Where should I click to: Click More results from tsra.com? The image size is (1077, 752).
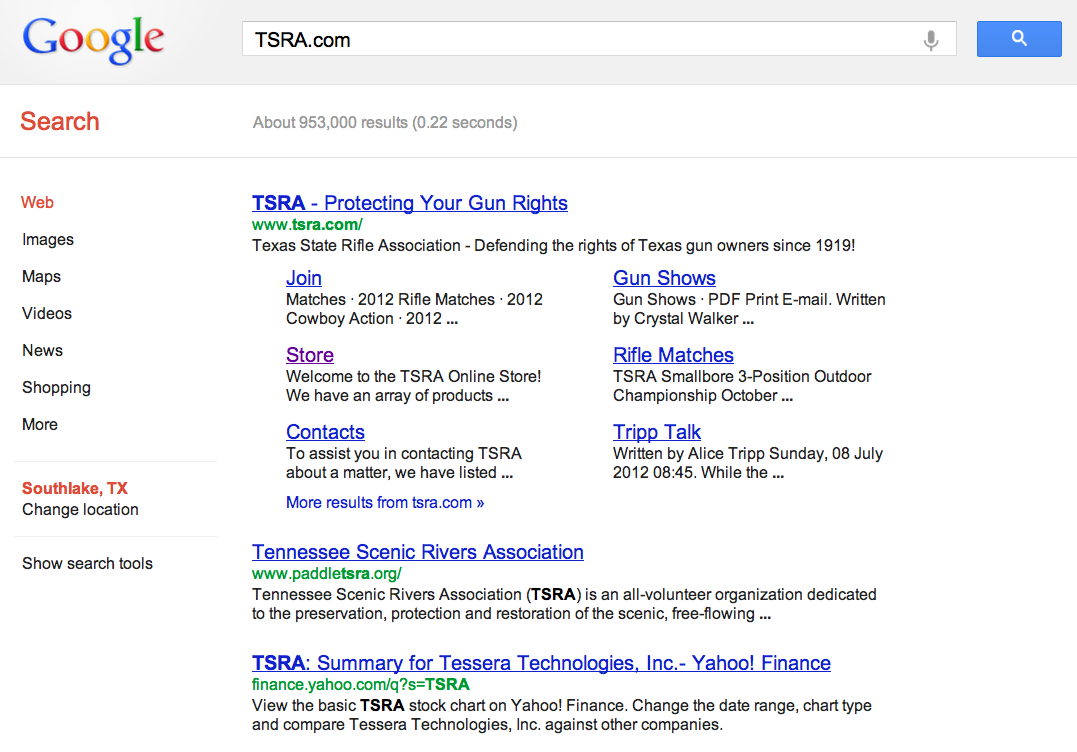(x=384, y=503)
